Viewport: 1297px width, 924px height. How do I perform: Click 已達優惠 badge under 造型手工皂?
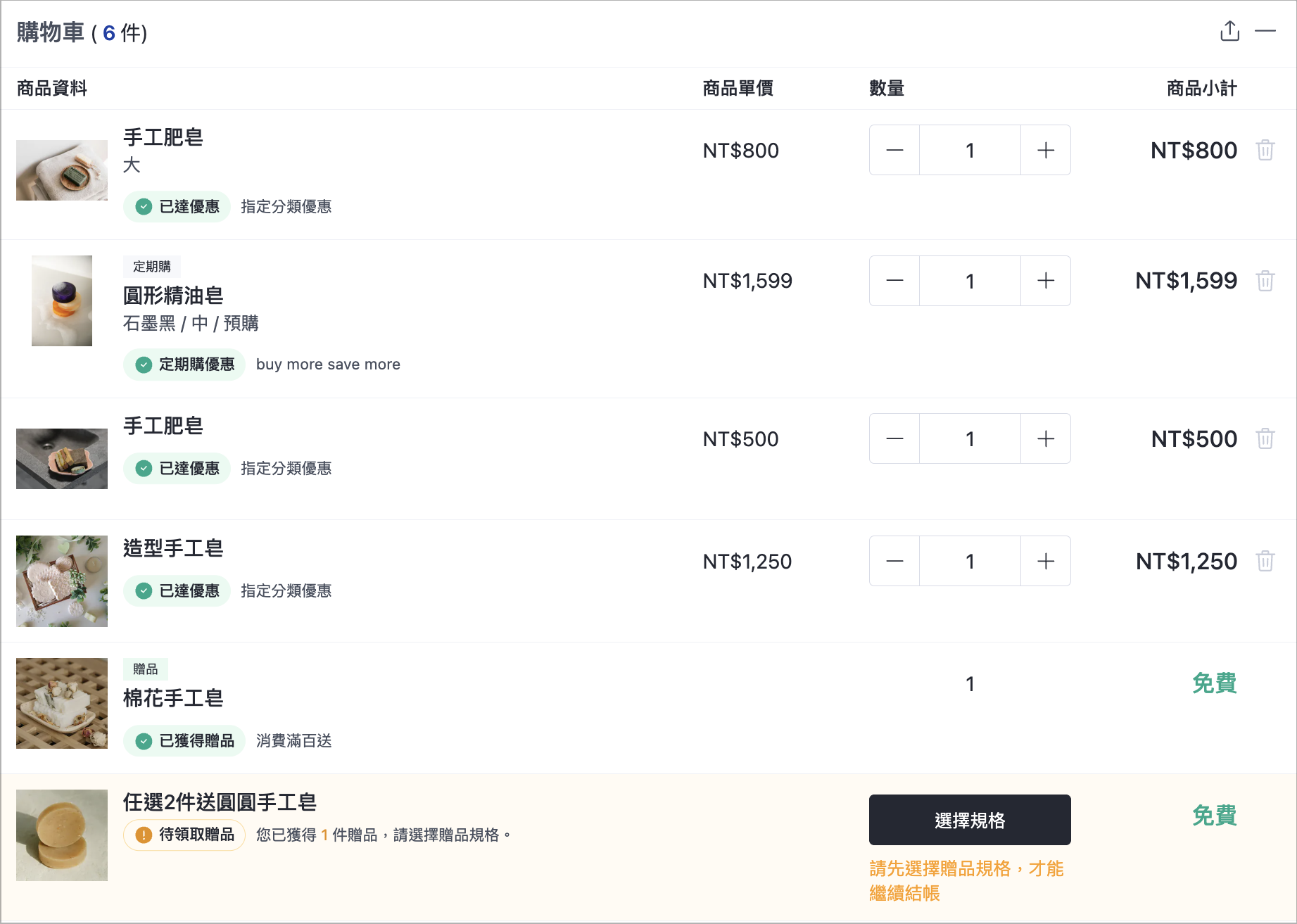[177, 591]
